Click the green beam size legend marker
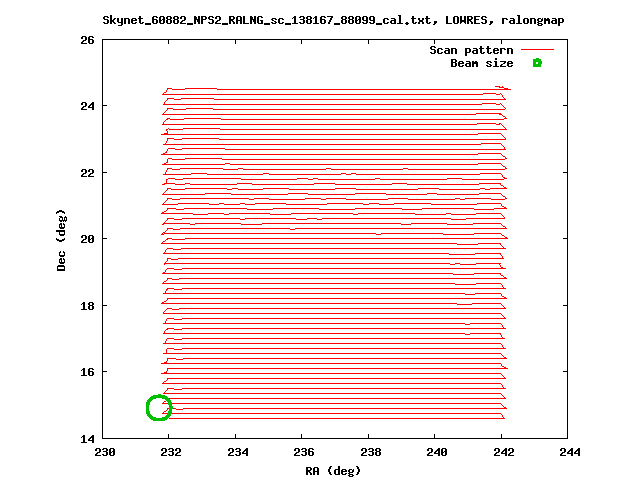The image size is (640, 480). coord(537,63)
